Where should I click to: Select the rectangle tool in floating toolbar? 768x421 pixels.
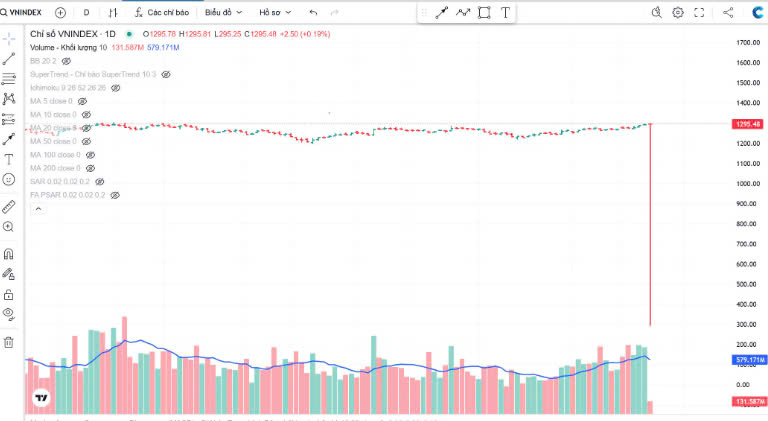(x=484, y=13)
